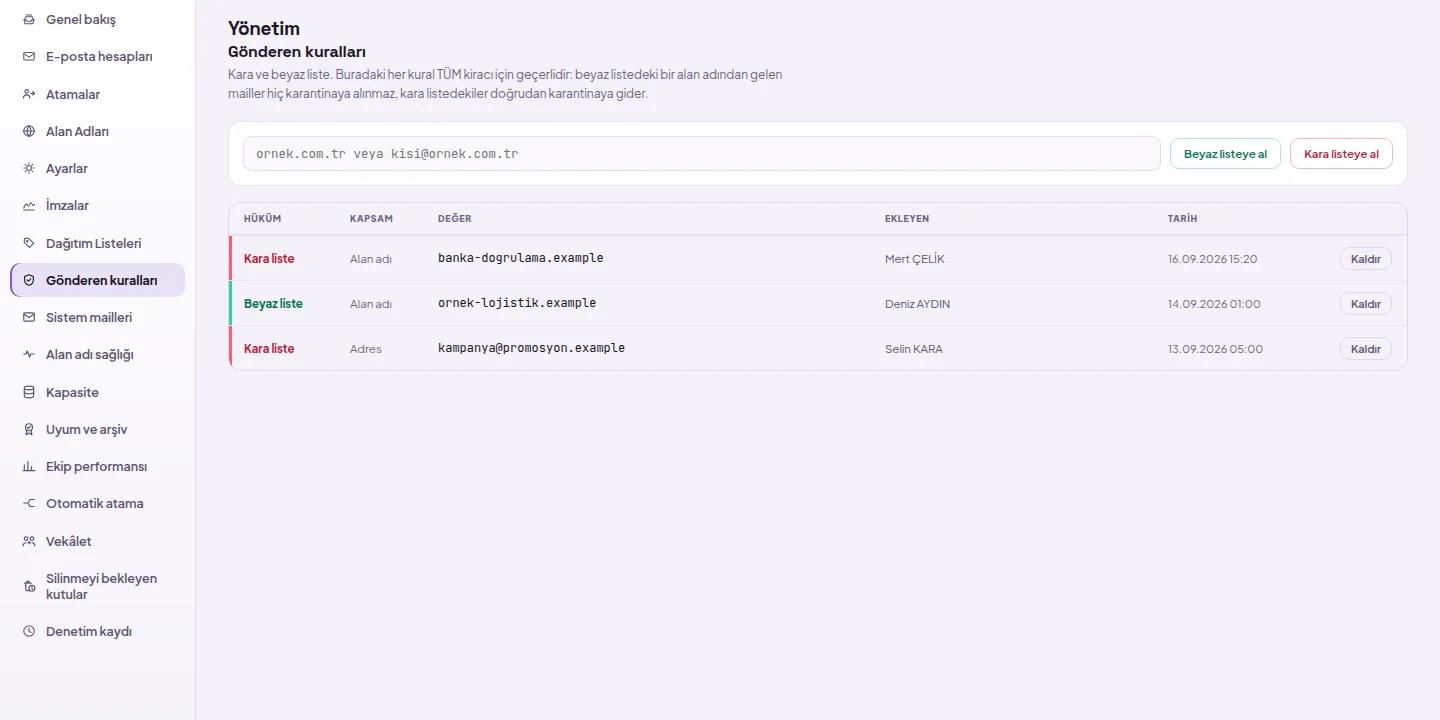Click the person-arrow icon next to Atamalar
Image resolution: width=1440 pixels, height=720 pixels.
click(29, 94)
